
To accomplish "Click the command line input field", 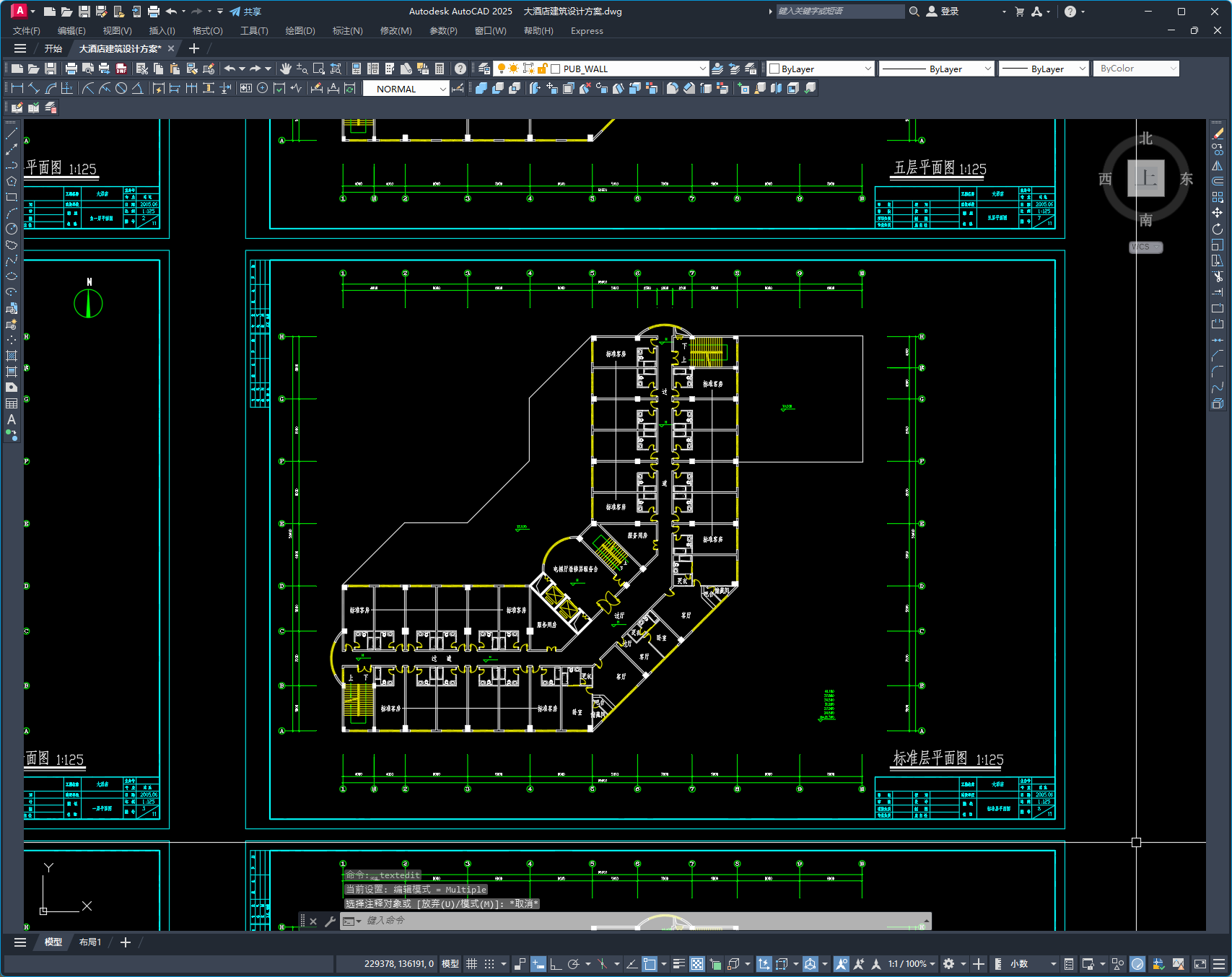I will click(642, 921).
